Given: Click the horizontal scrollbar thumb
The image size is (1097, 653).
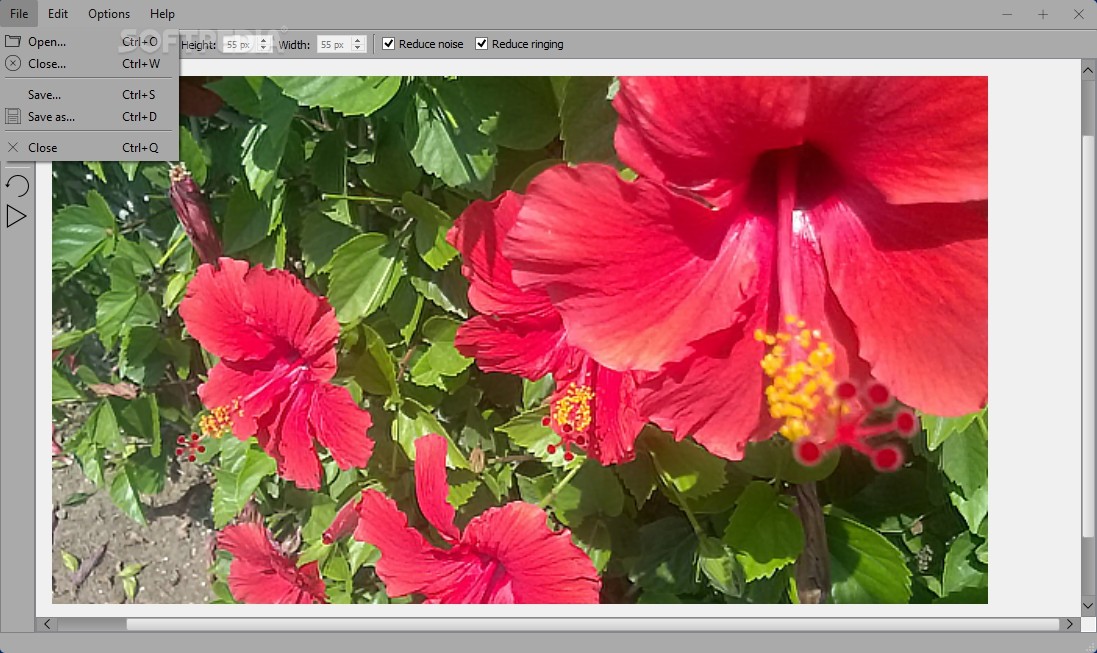Looking at the screenshot, I should point(593,624).
